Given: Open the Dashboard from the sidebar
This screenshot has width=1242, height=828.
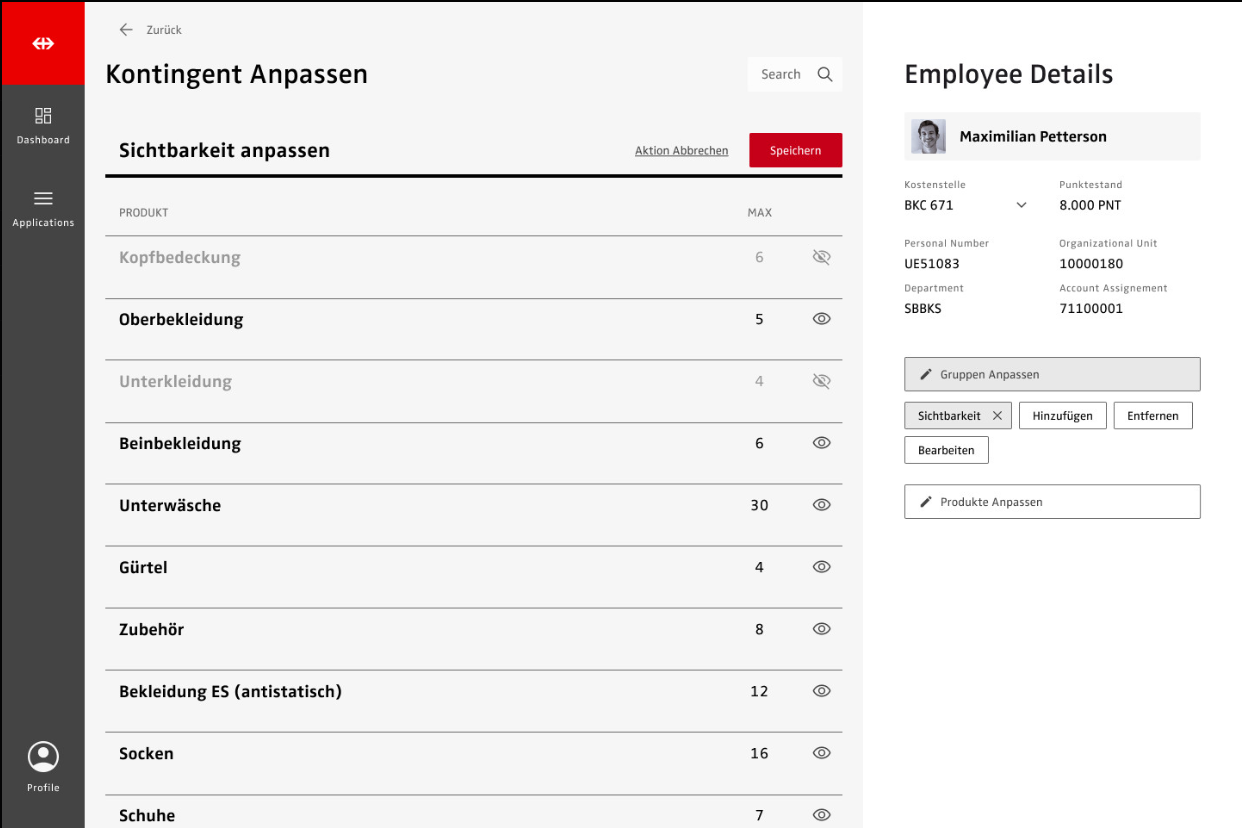Looking at the screenshot, I should pos(43,125).
